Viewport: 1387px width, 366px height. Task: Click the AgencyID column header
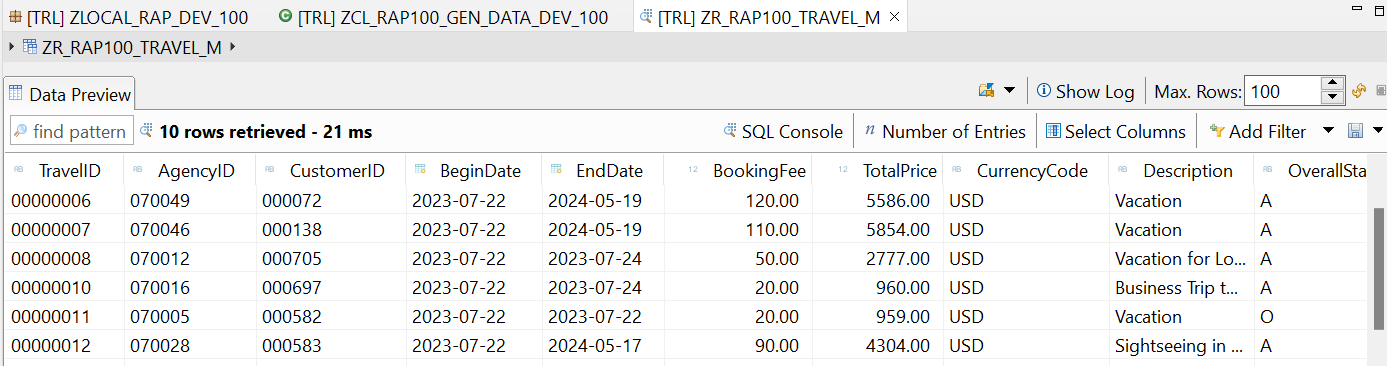click(190, 171)
